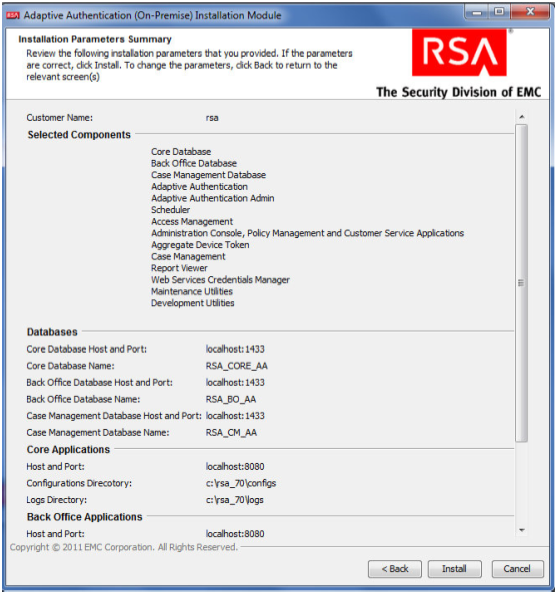
Task: Click the Report Viewer entry
Action: 179,268
